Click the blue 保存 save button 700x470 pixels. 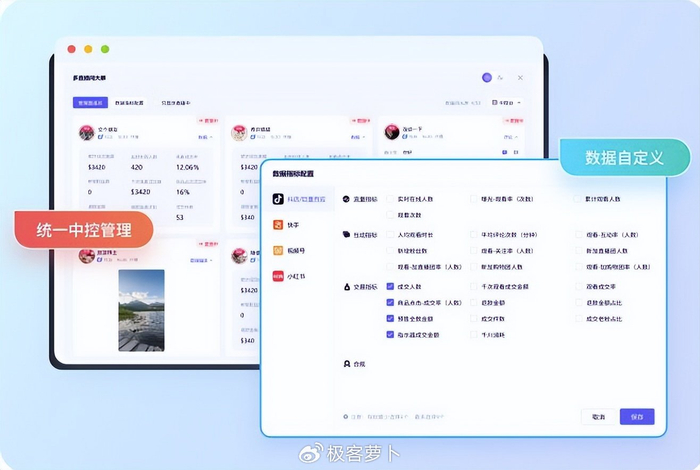pos(637,416)
